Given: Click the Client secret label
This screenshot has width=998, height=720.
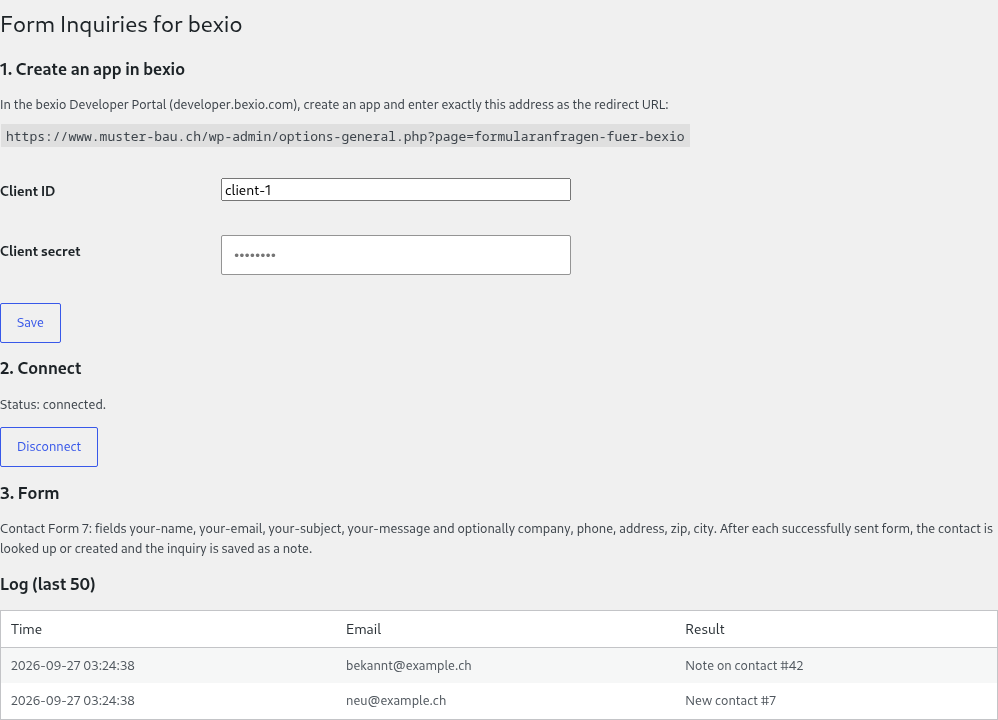Looking at the screenshot, I should click(40, 251).
